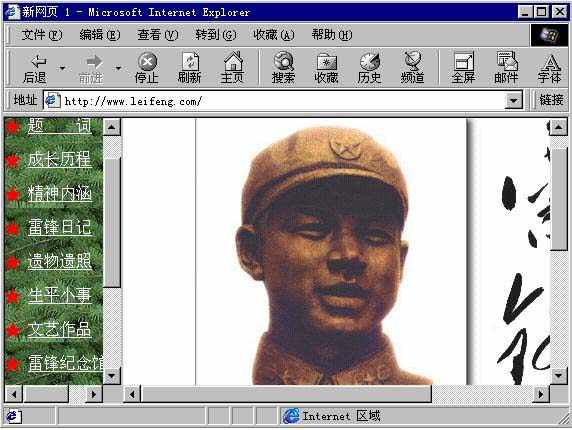Open Back button history dropdown arrow
This screenshot has height=430, width=572.
point(62,68)
